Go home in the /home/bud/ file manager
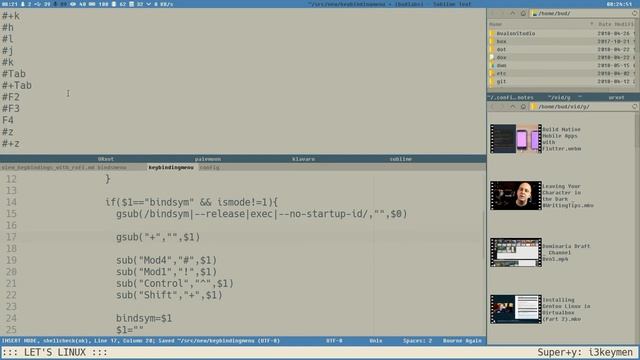Screen dimensions: 640x360 tap(523, 13)
